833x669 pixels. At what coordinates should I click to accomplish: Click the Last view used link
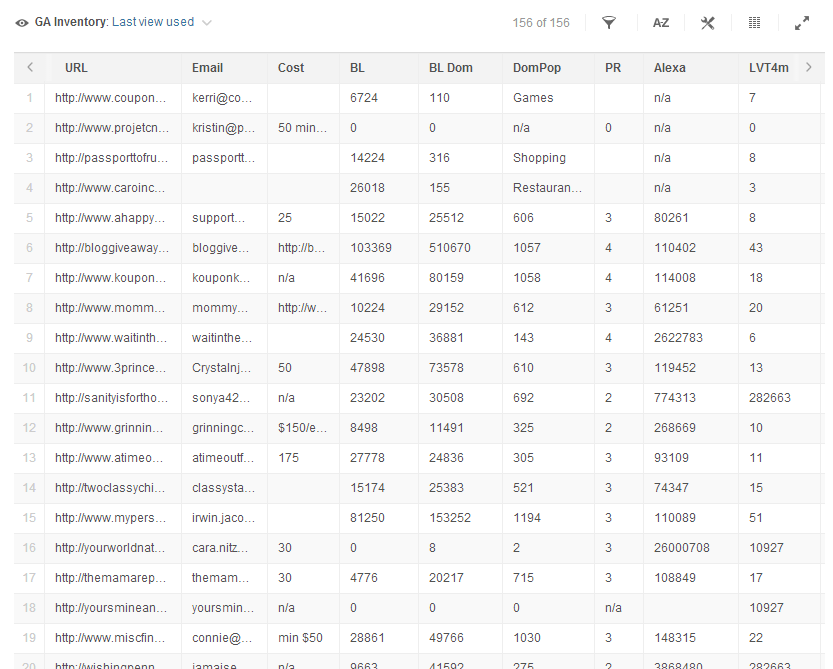[153, 22]
